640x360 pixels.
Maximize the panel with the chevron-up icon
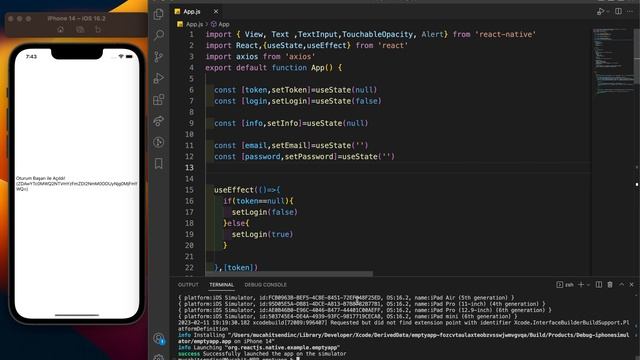(x=621, y=284)
